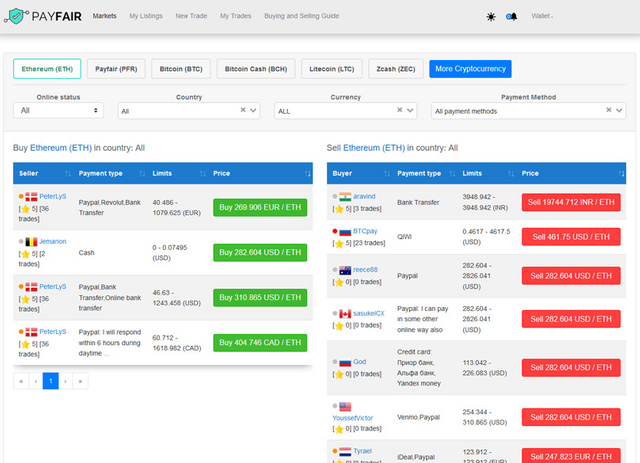Viewport: 640px width, 463px height.
Task: Select the Litecoin (LTC) tab
Action: coord(331,69)
